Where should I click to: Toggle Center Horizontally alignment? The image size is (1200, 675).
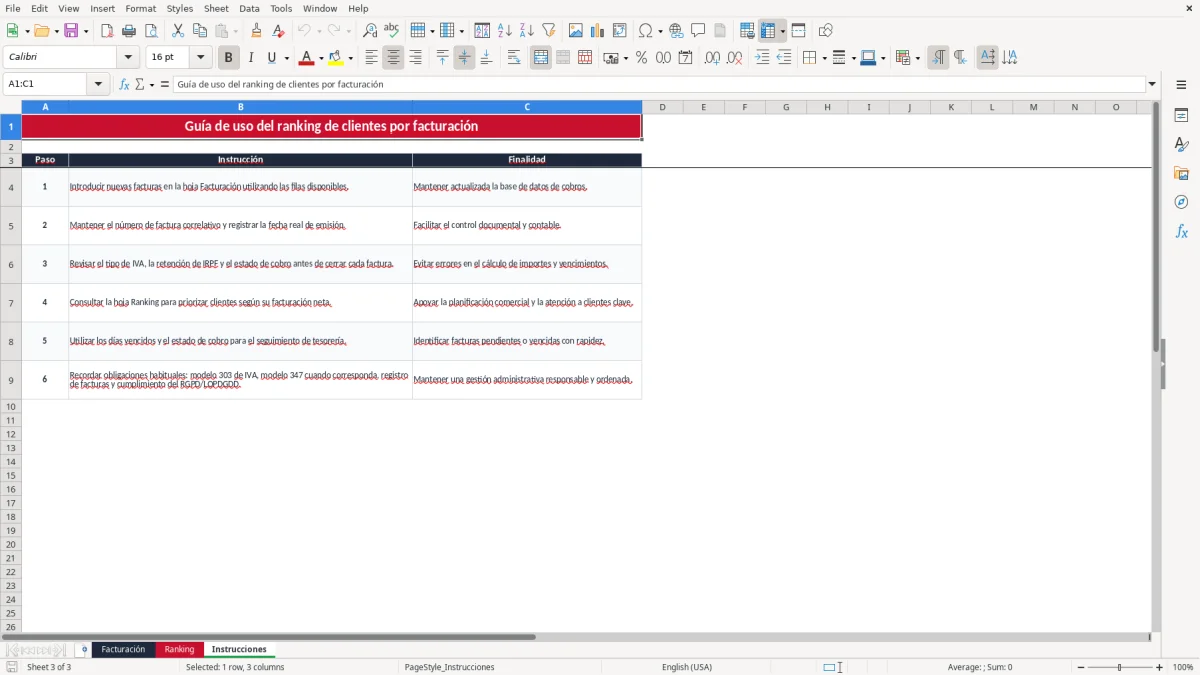[x=393, y=58]
